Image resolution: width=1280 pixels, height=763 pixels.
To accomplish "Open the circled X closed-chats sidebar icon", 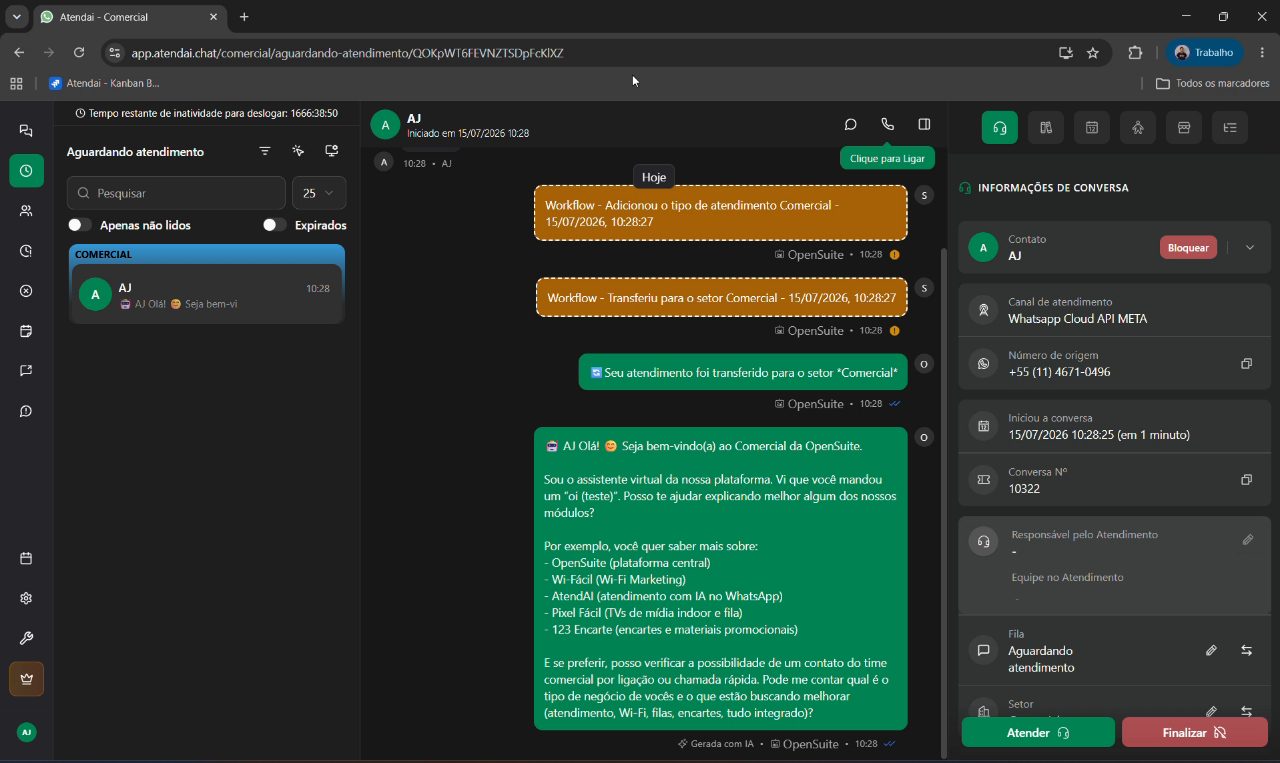I will coord(26,291).
